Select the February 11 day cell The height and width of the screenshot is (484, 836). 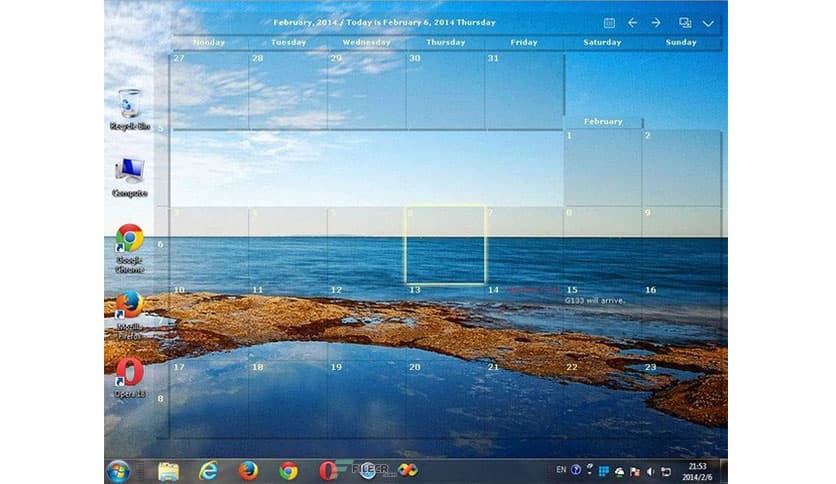288,322
